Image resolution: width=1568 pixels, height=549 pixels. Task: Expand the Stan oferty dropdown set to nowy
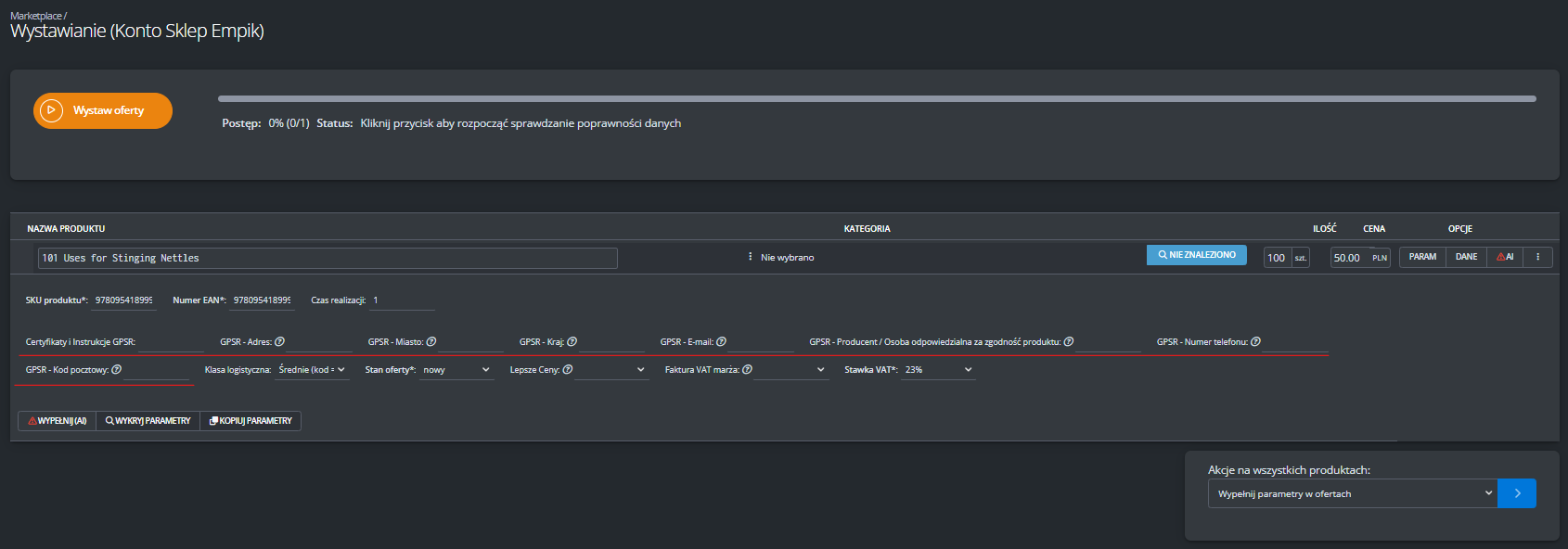pos(456,370)
